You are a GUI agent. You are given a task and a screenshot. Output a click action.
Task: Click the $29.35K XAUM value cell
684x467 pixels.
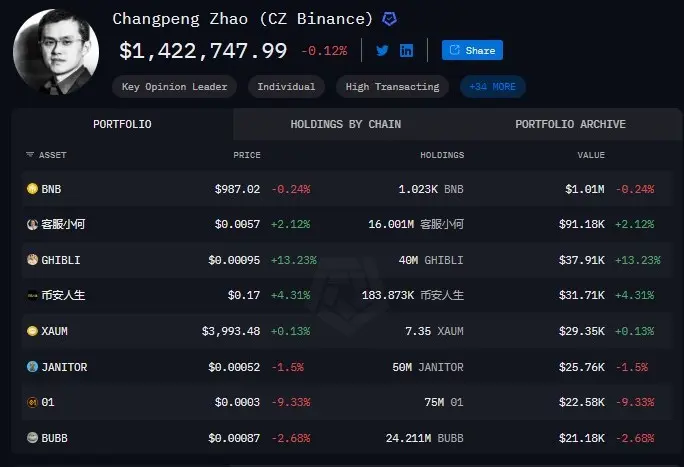tap(582, 331)
